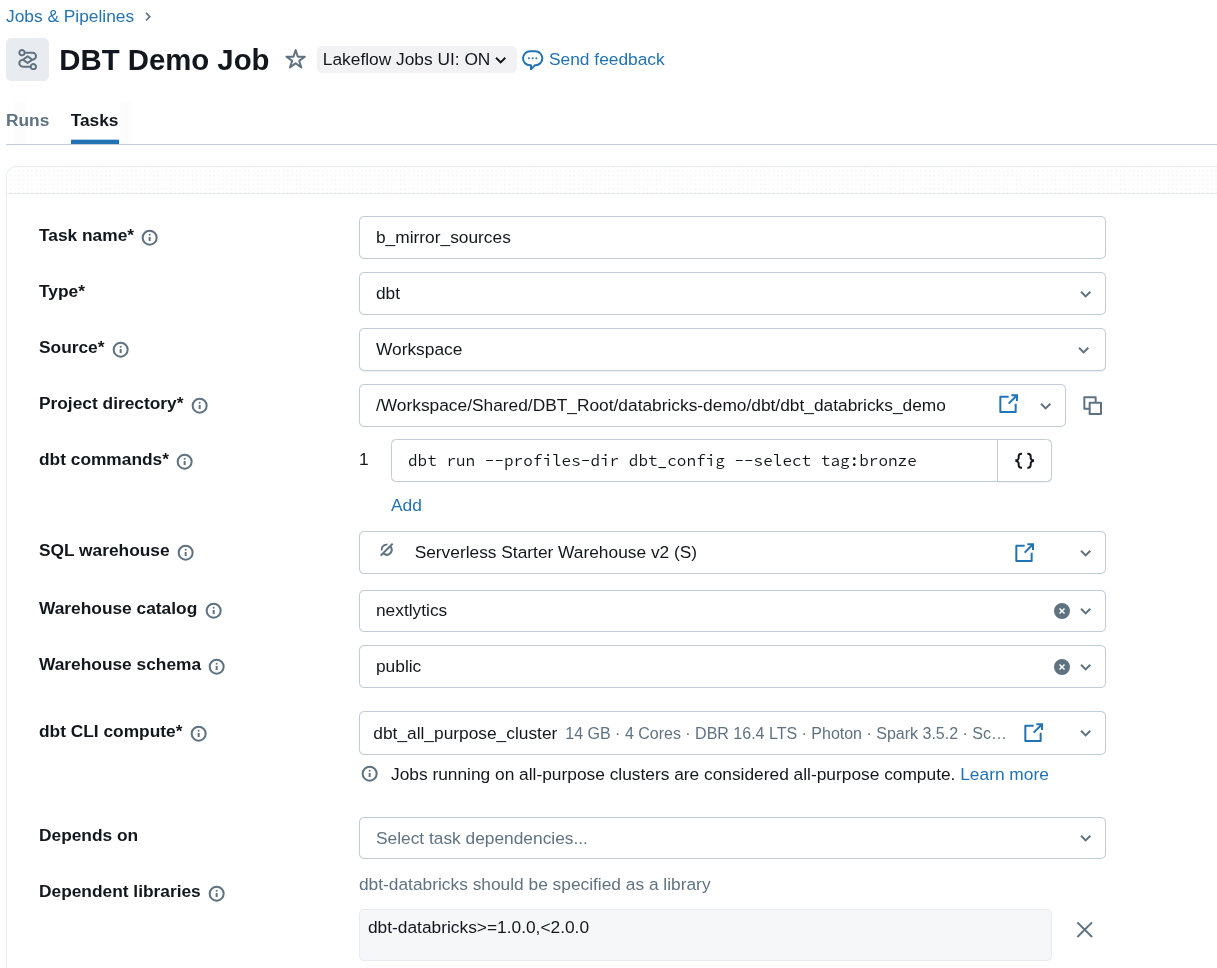The width and height of the screenshot is (1217, 968).
Task: Open the Learn more link
Action: coord(1003,773)
